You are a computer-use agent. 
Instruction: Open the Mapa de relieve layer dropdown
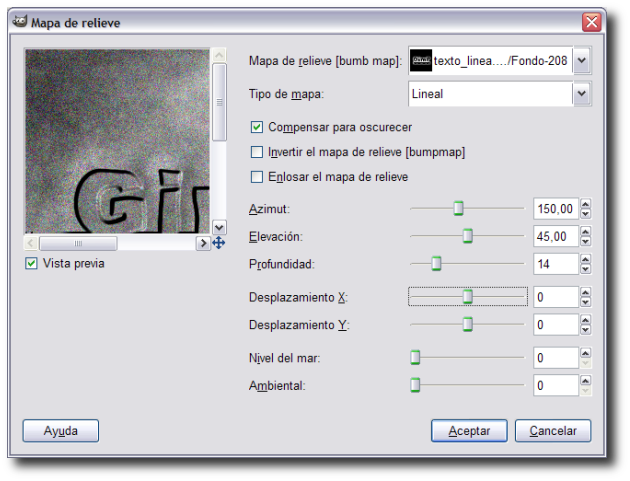[581, 61]
